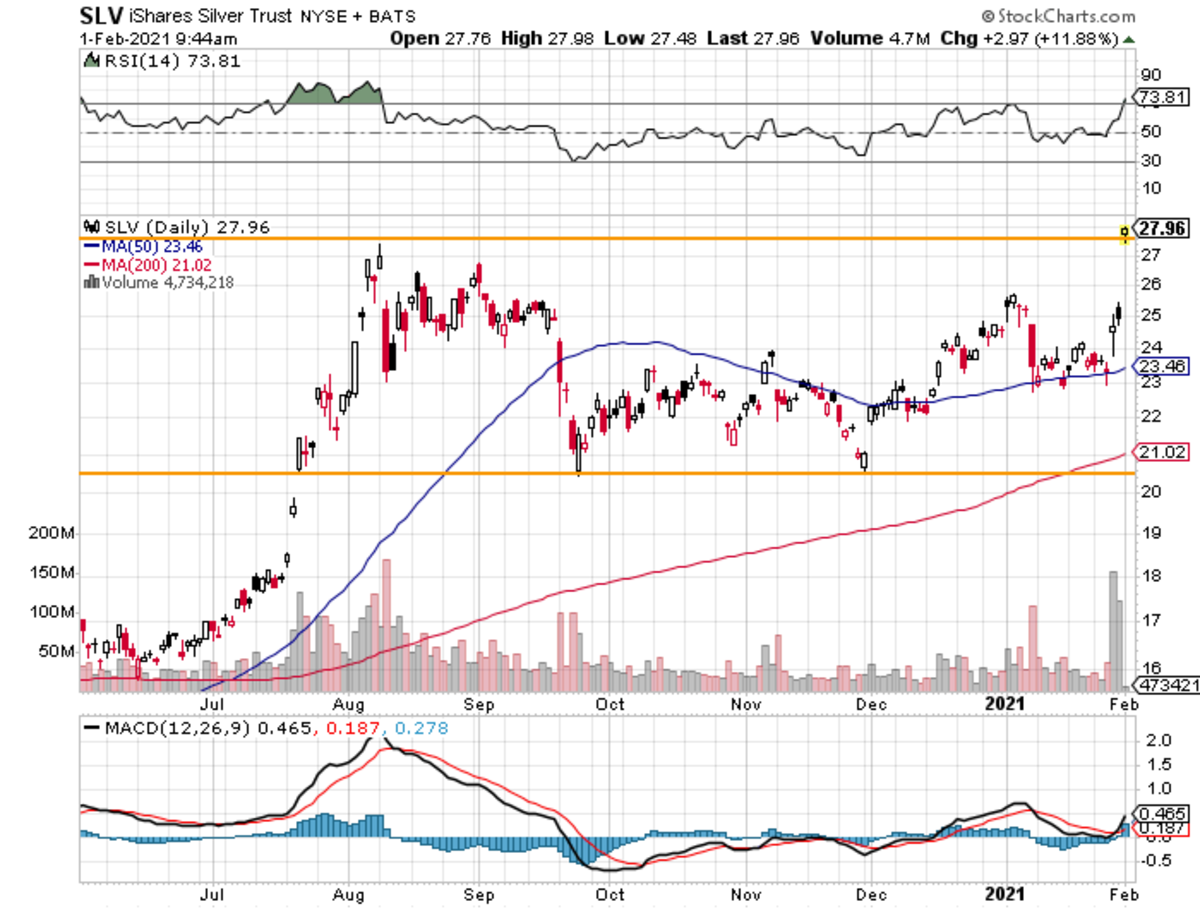Click the 21.02 moving average axis tag

click(x=1160, y=453)
